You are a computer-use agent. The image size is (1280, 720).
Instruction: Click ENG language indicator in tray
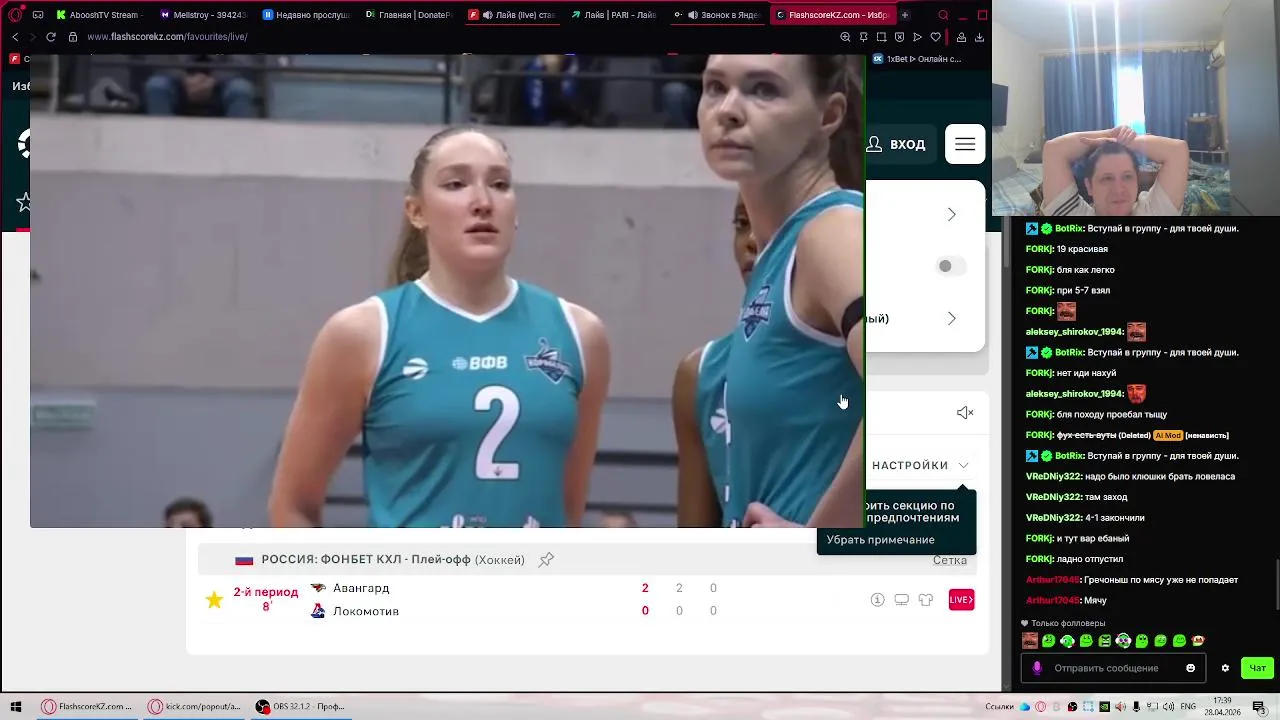[1188, 707]
